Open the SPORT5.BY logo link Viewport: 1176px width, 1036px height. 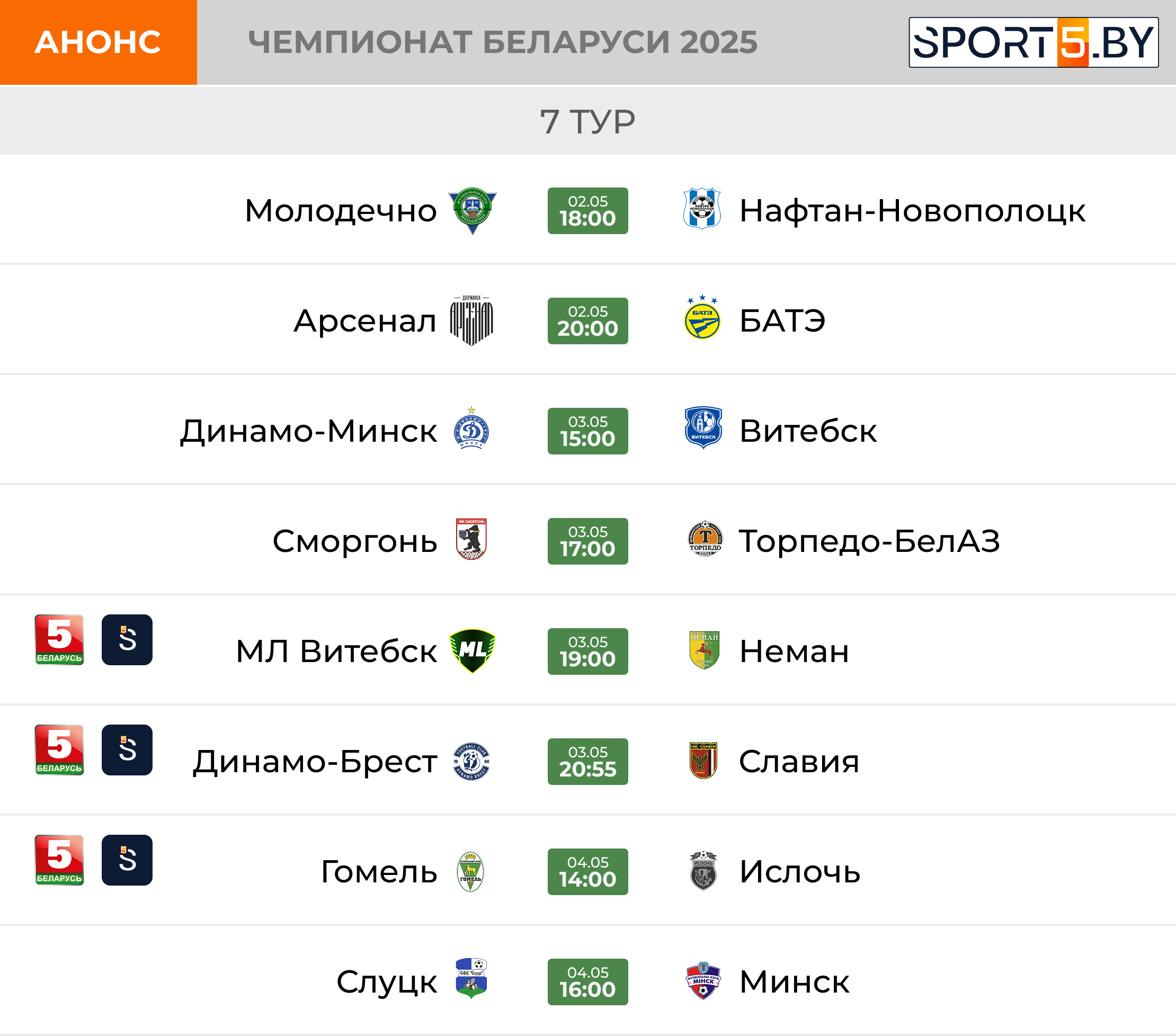1034,42
